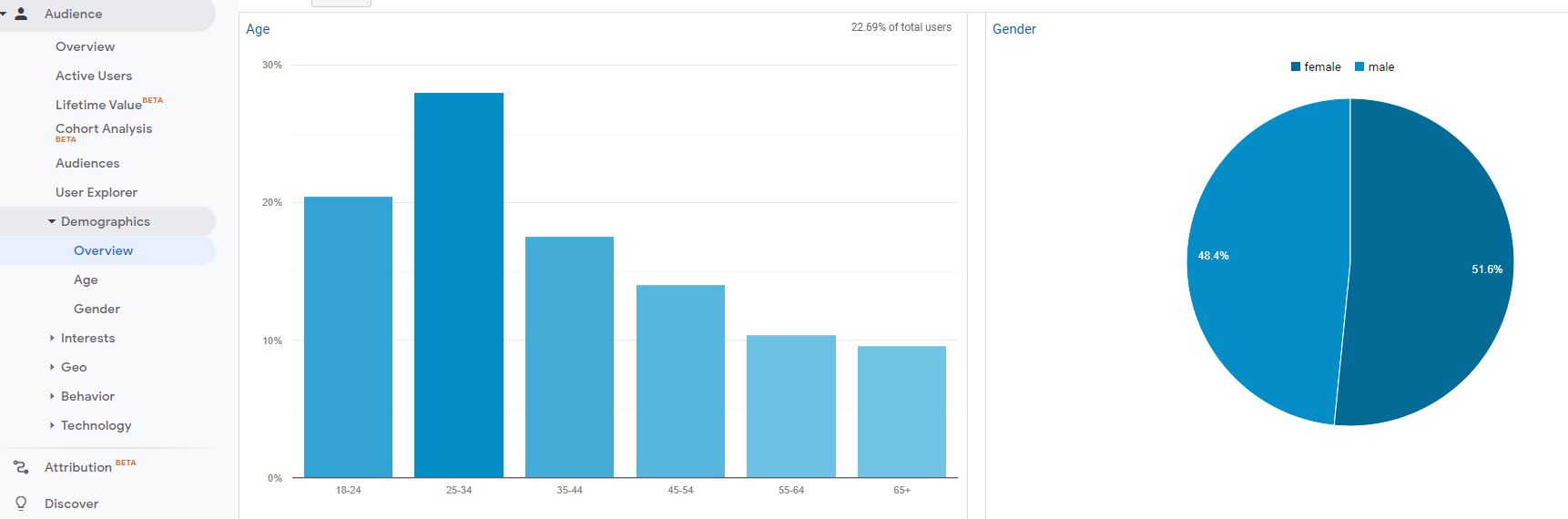Click the '22.69% of total users' text
This screenshot has height=519, width=1568.
click(901, 27)
